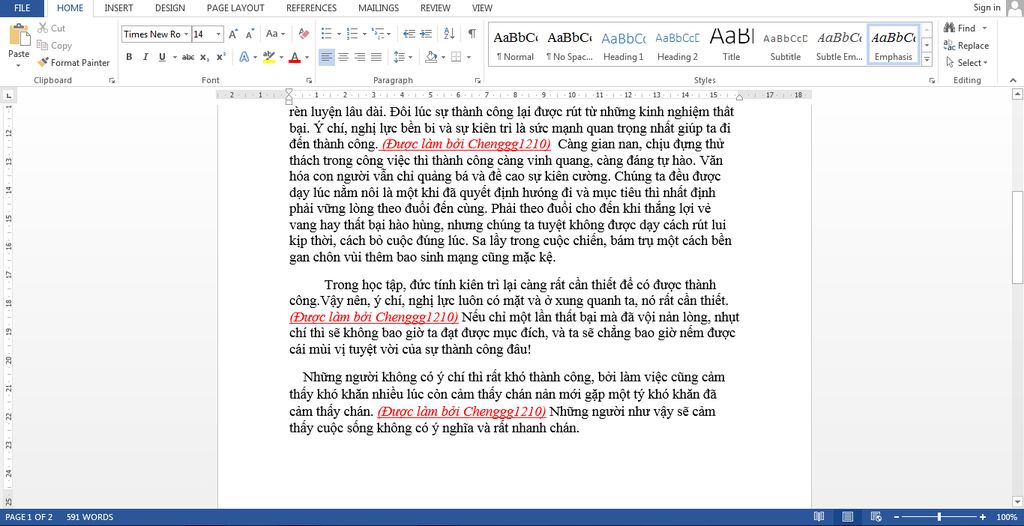Decrease the paragraph indent
The width and height of the screenshot is (1024, 526).
pos(409,34)
